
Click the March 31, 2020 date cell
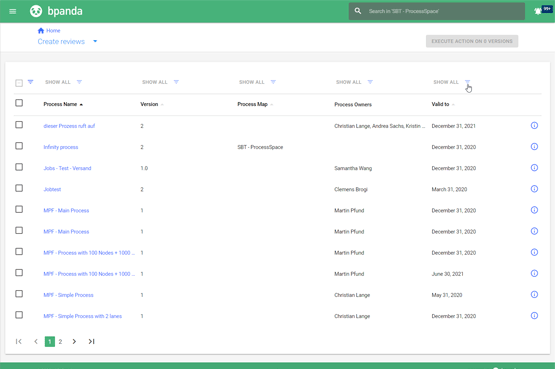click(x=449, y=189)
